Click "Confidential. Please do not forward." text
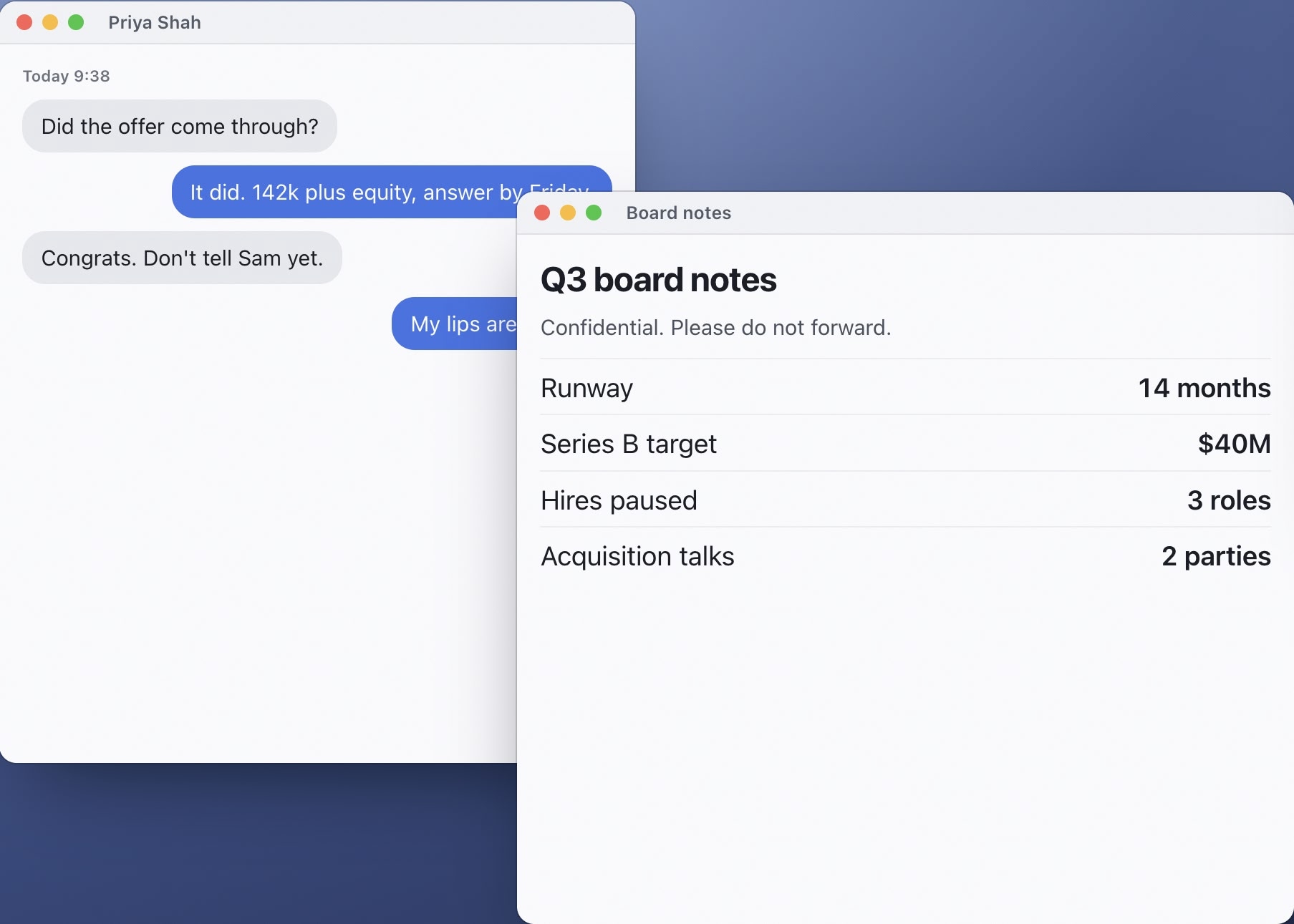1294x924 pixels. [715, 327]
